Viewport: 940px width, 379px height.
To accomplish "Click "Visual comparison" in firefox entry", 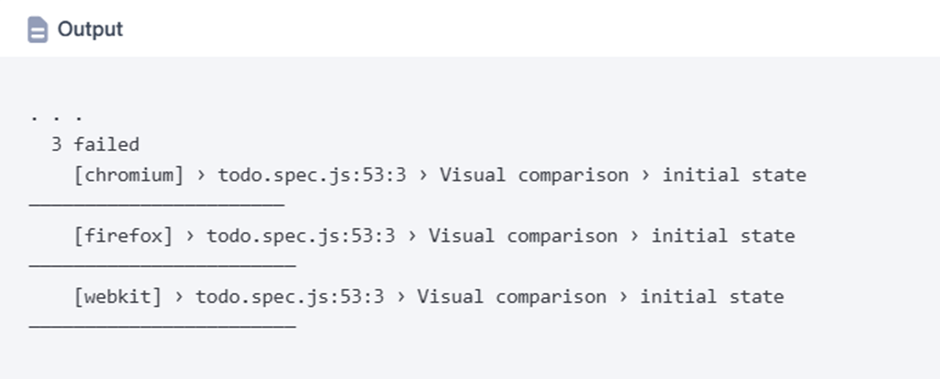I will point(523,236).
